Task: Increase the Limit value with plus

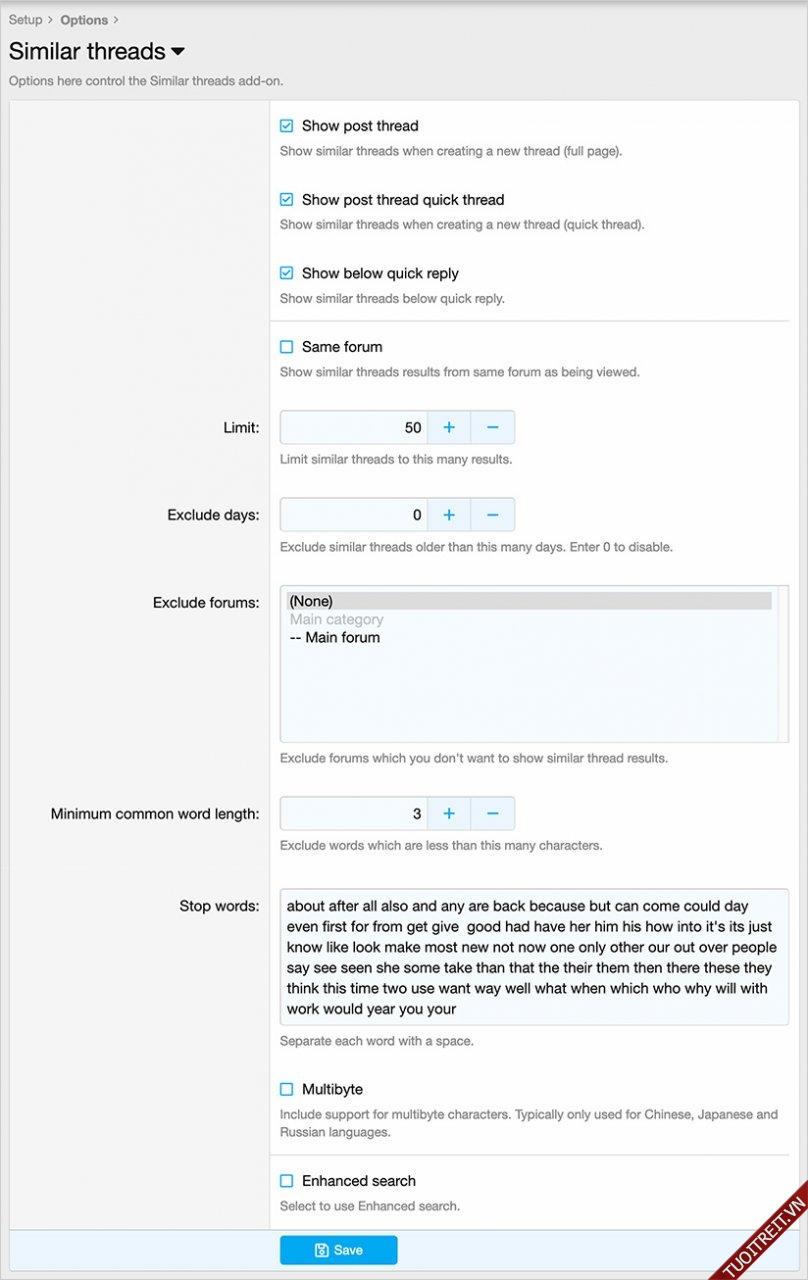Action: [x=449, y=427]
